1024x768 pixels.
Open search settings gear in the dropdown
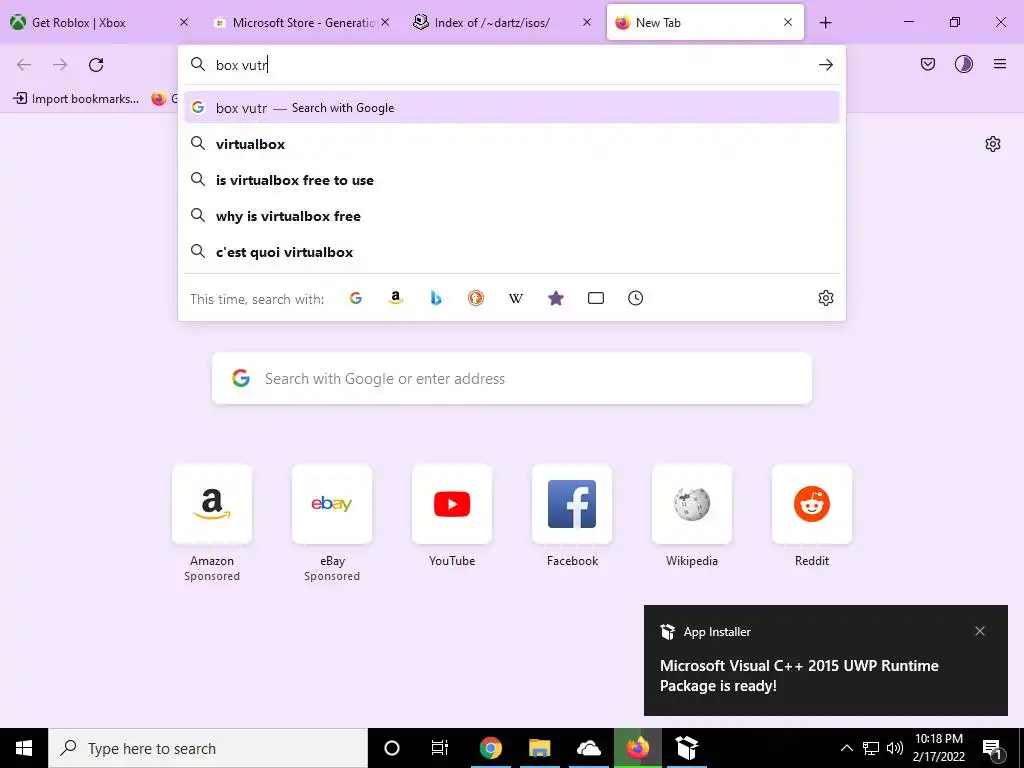pos(825,298)
